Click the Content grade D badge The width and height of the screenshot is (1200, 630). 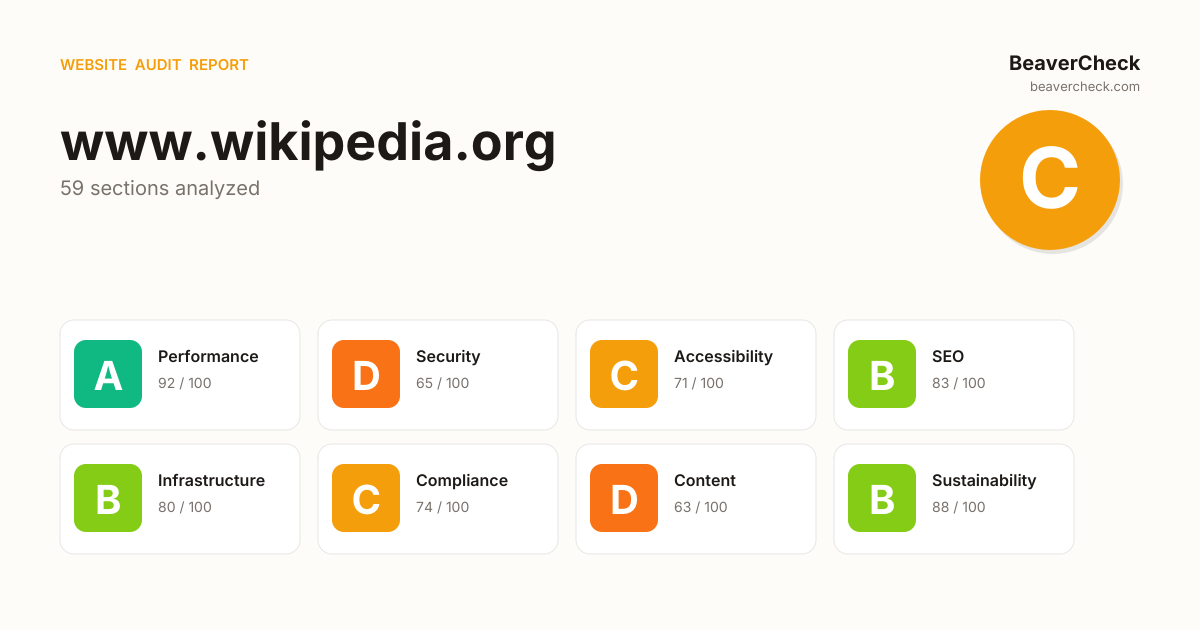point(624,498)
